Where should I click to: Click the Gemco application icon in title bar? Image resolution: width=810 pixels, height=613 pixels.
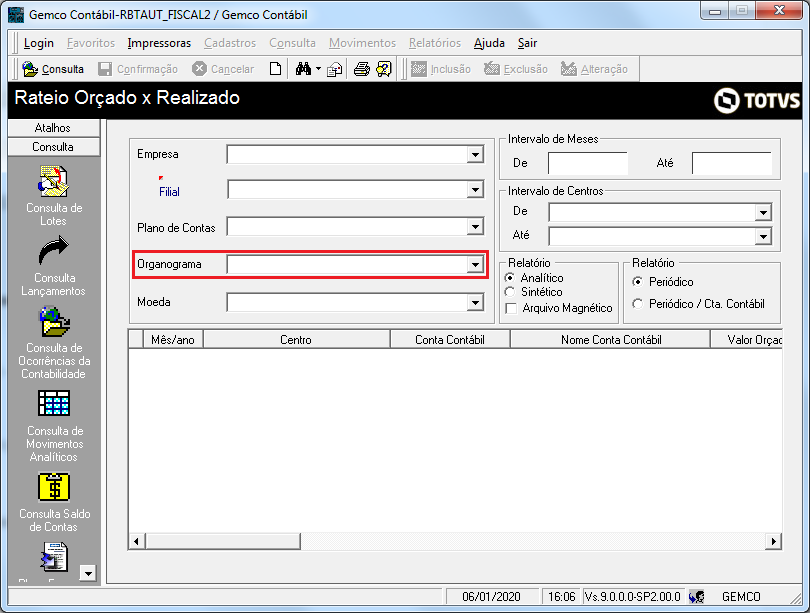[x=16, y=14]
